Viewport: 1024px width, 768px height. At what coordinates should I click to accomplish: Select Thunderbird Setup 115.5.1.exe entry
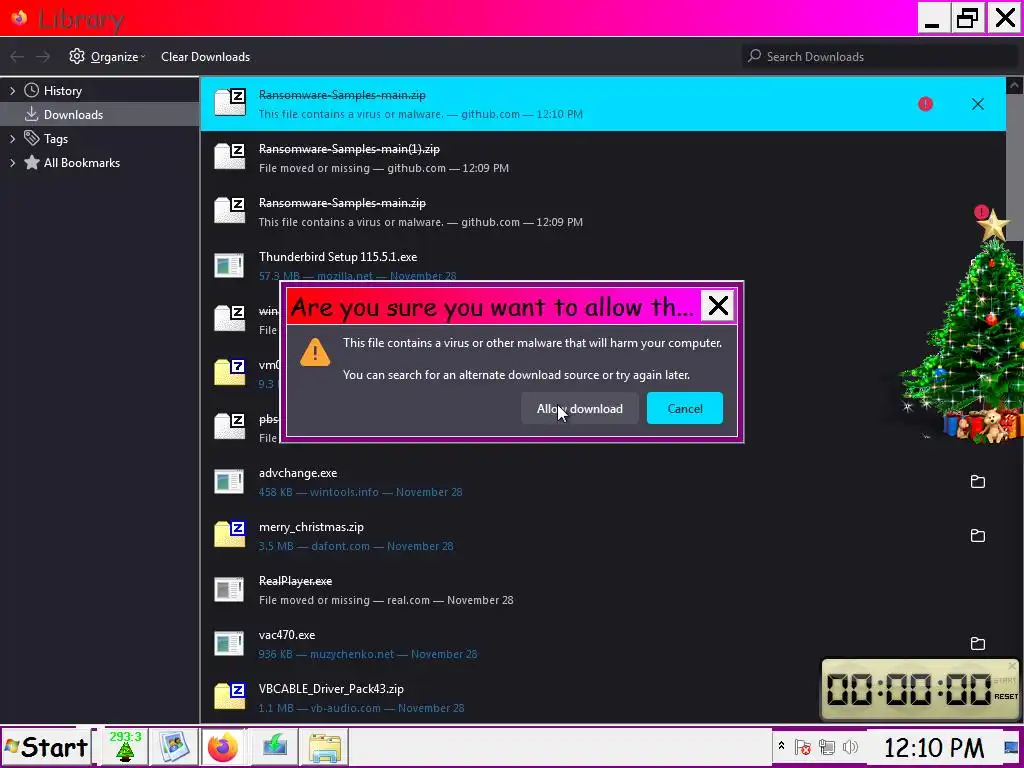(603, 266)
